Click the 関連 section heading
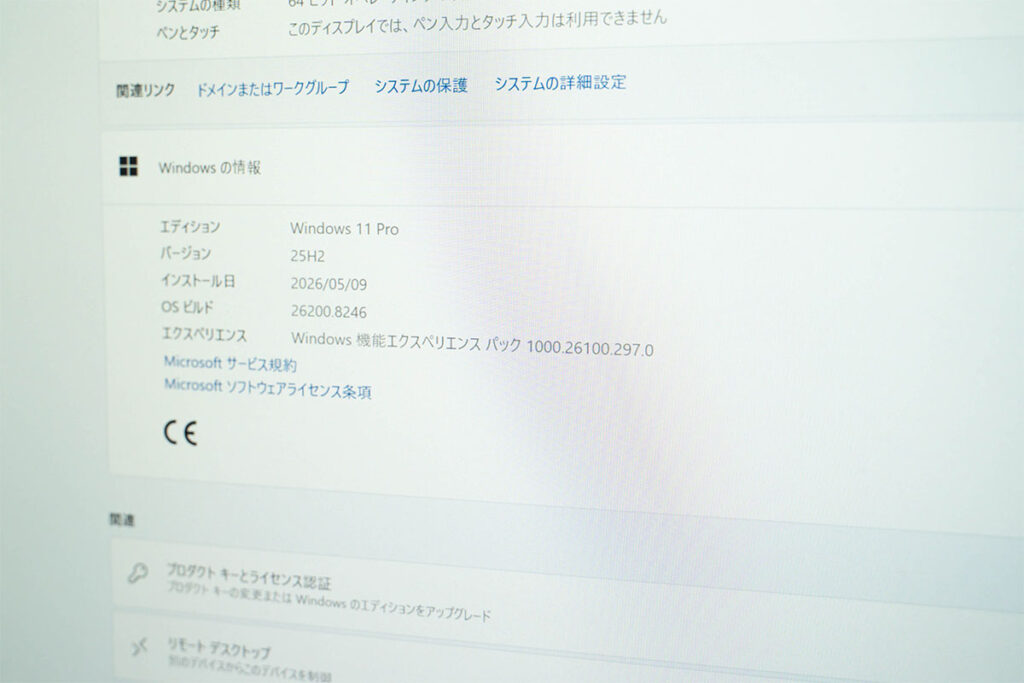 (121, 520)
